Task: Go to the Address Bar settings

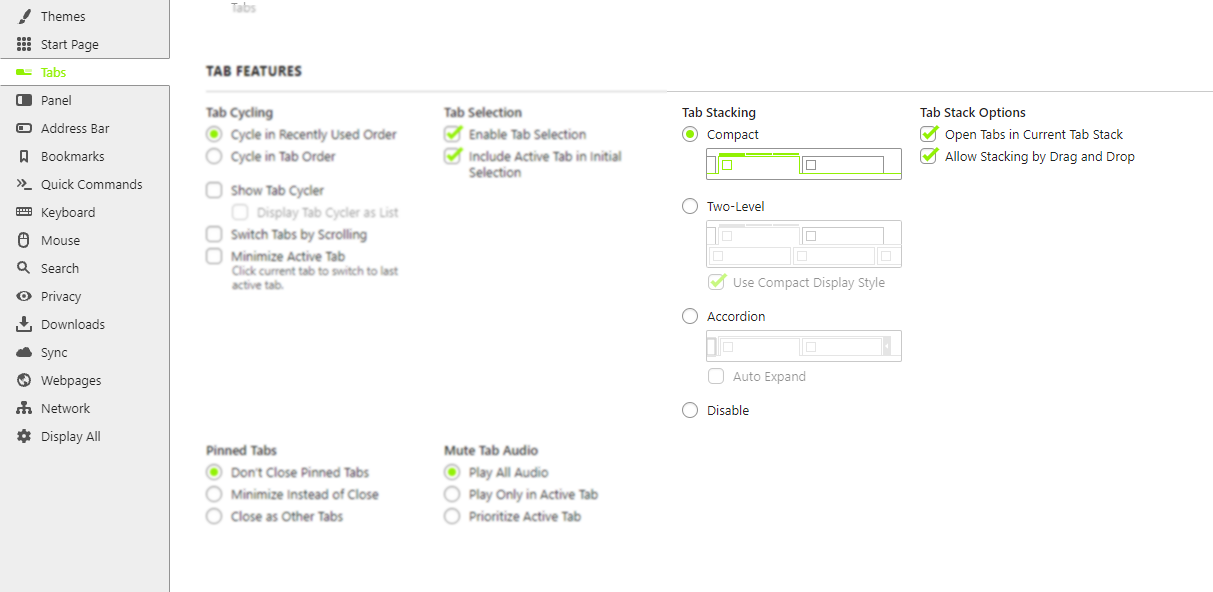Action: click(75, 128)
